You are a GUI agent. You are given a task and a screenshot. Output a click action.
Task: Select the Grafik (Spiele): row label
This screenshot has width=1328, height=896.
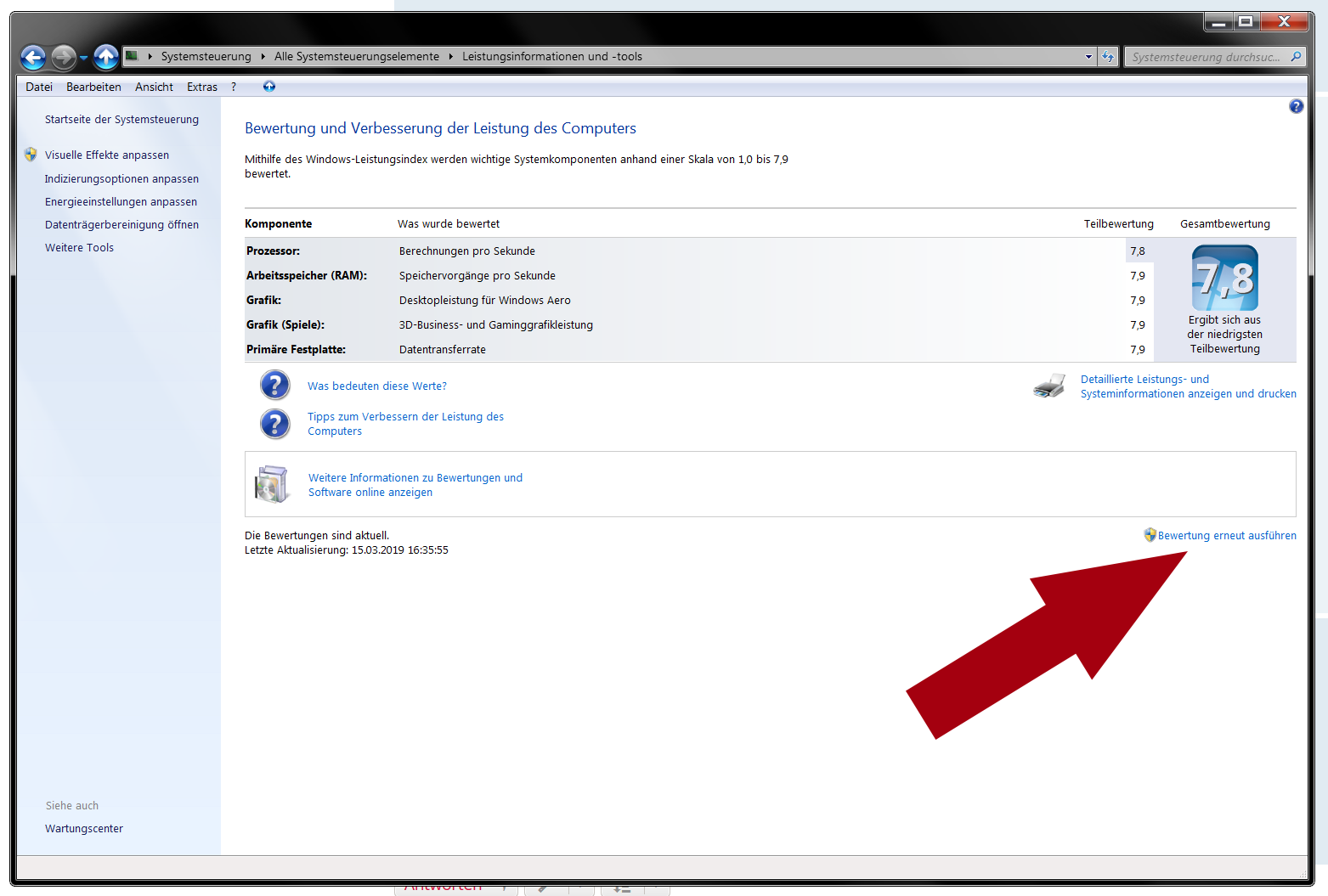[285, 325]
